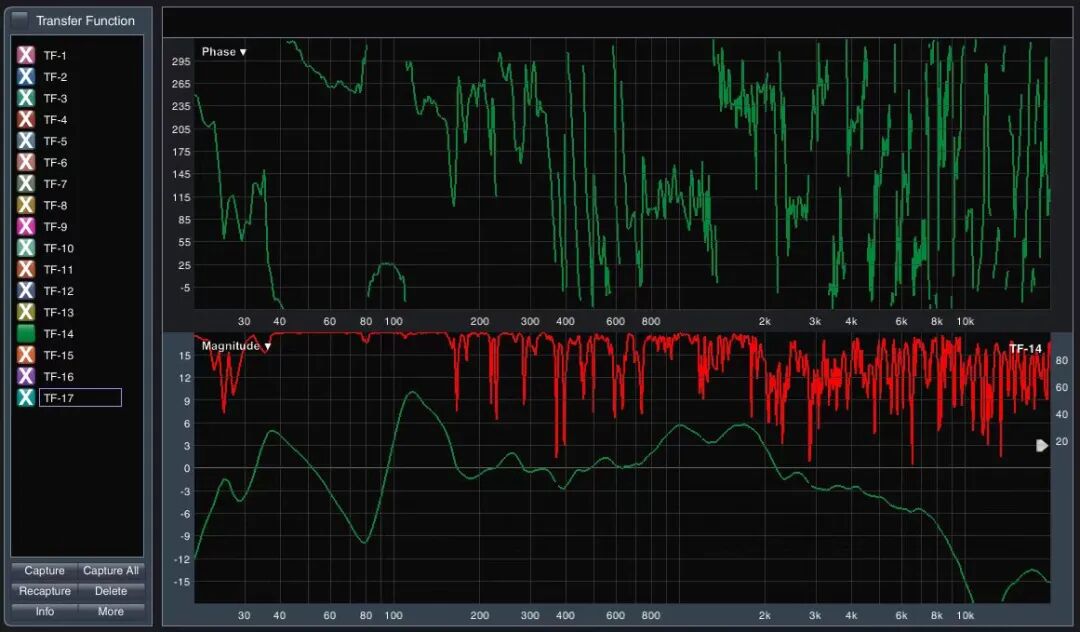This screenshot has width=1080, height=632.
Task: Toggle visibility box for TF-11
Action: coord(25,268)
